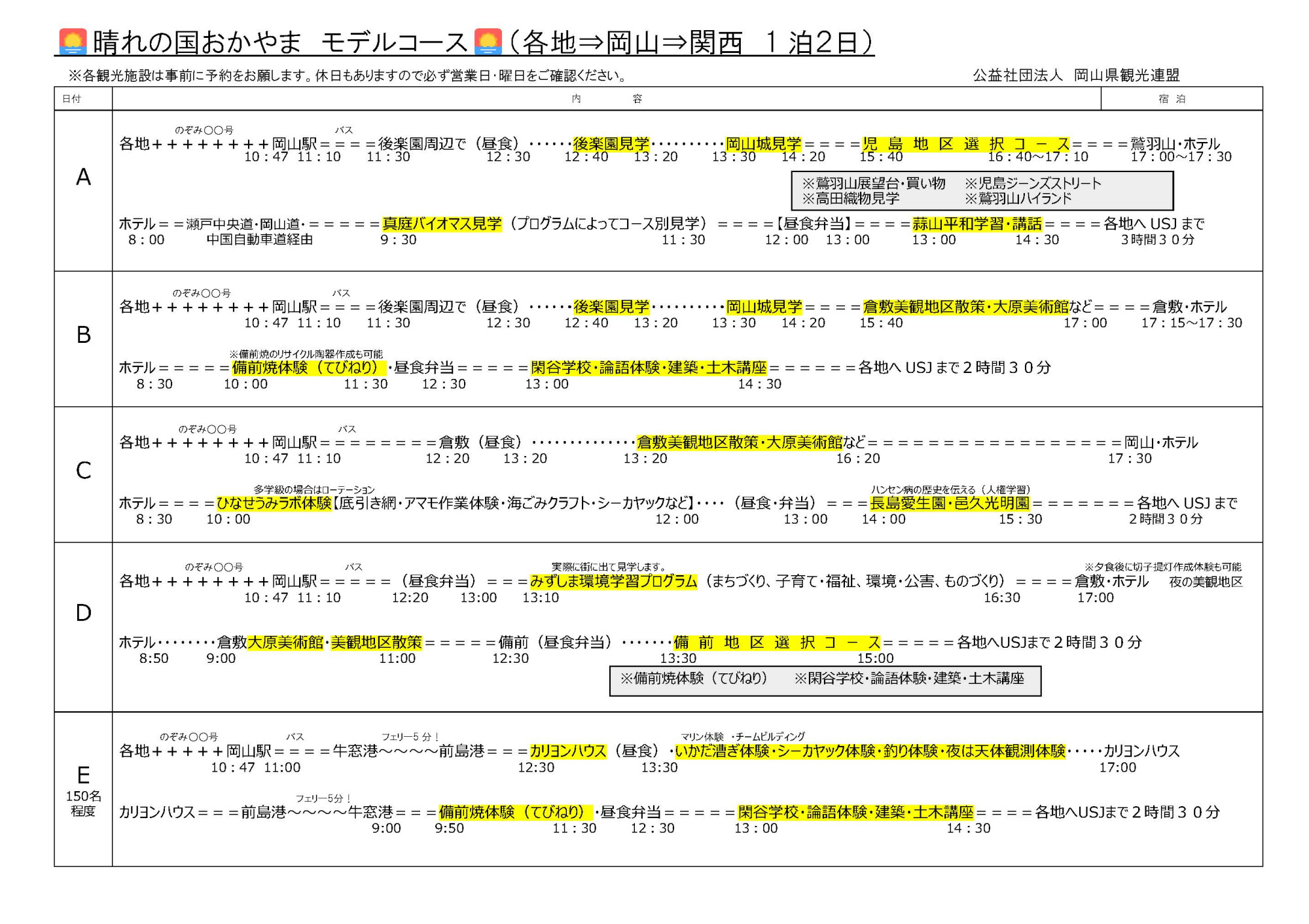The image size is (1309, 924).
Task: Select highlighted 蒜山平和学習・講話 text
Action: pos(977,224)
